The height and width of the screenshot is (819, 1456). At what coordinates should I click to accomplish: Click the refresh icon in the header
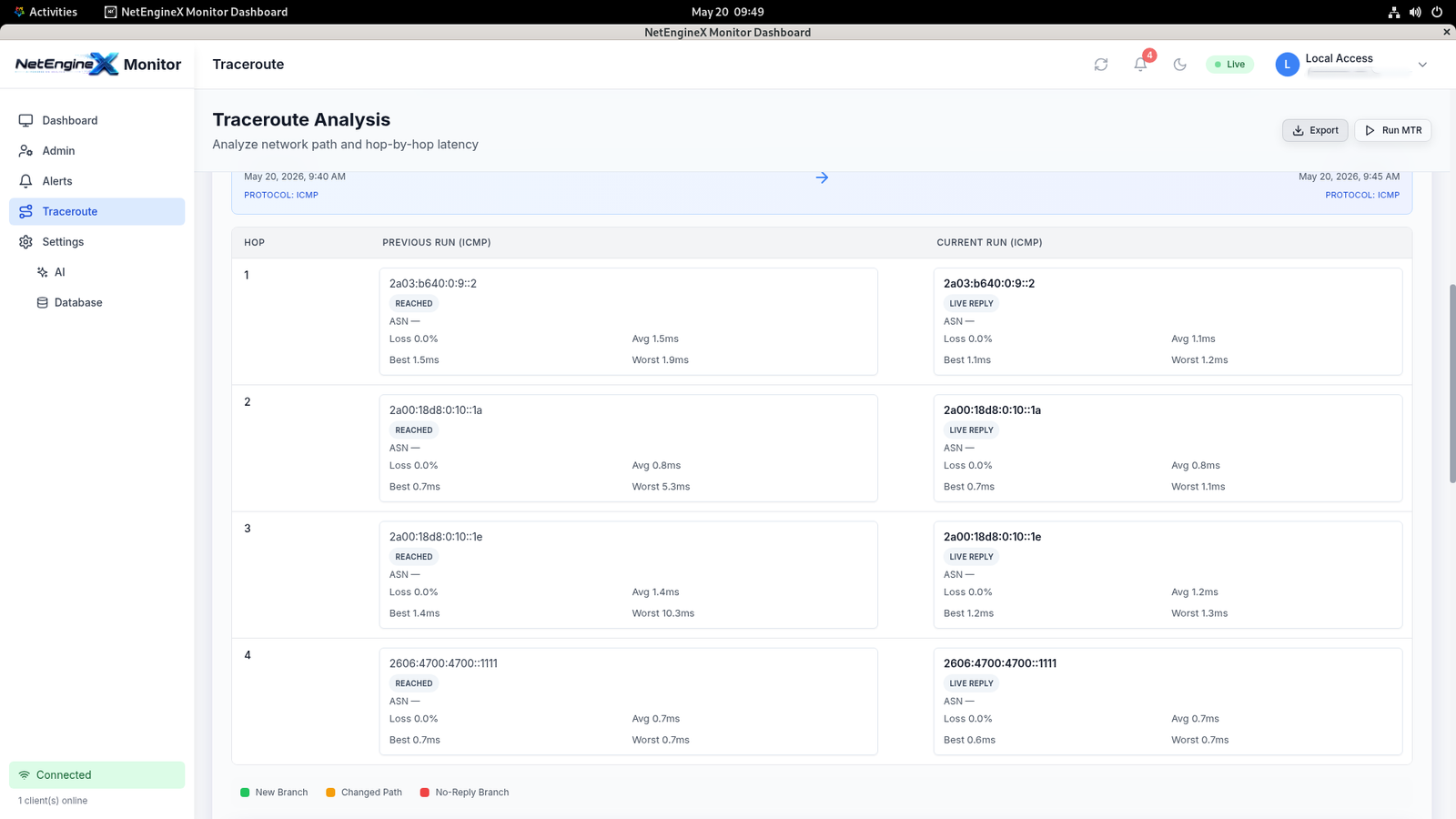click(x=1101, y=65)
